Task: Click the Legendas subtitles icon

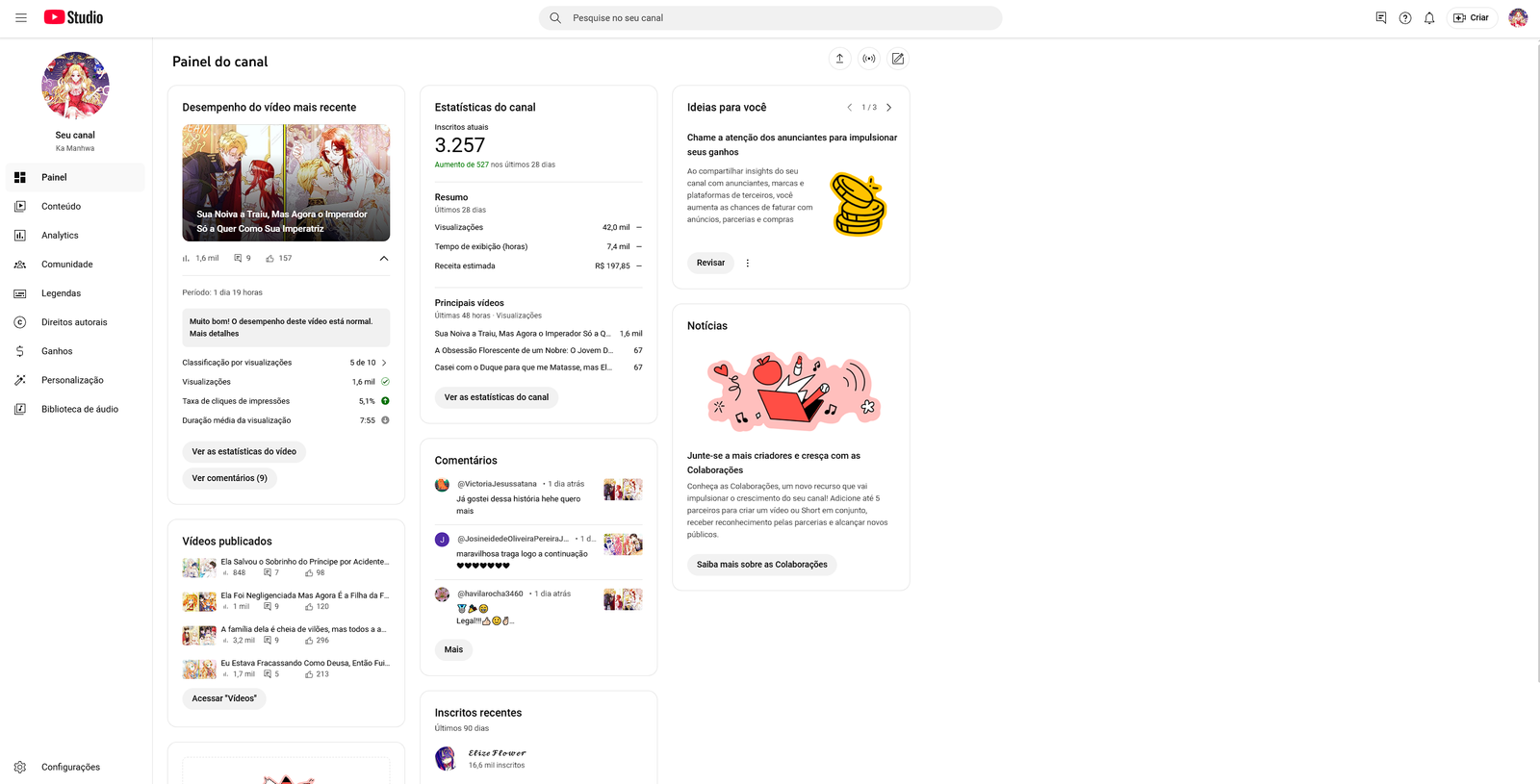Action: tap(20, 293)
